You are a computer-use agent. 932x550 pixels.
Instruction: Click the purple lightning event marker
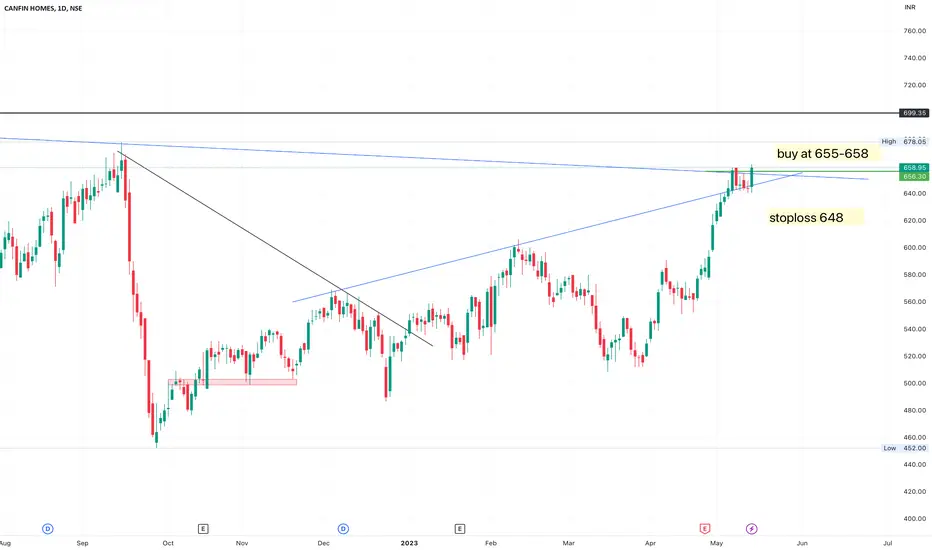[751, 529]
